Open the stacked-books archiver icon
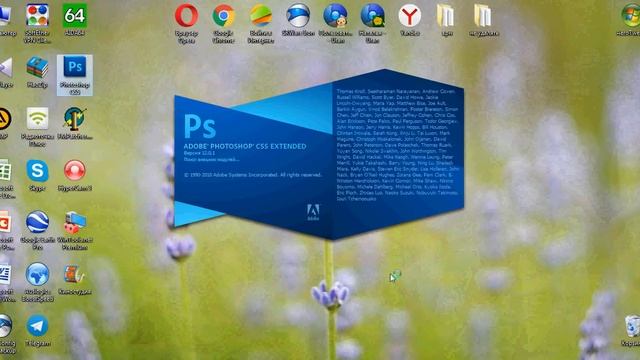This screenshot has width=640, height=360. (37, 68)
